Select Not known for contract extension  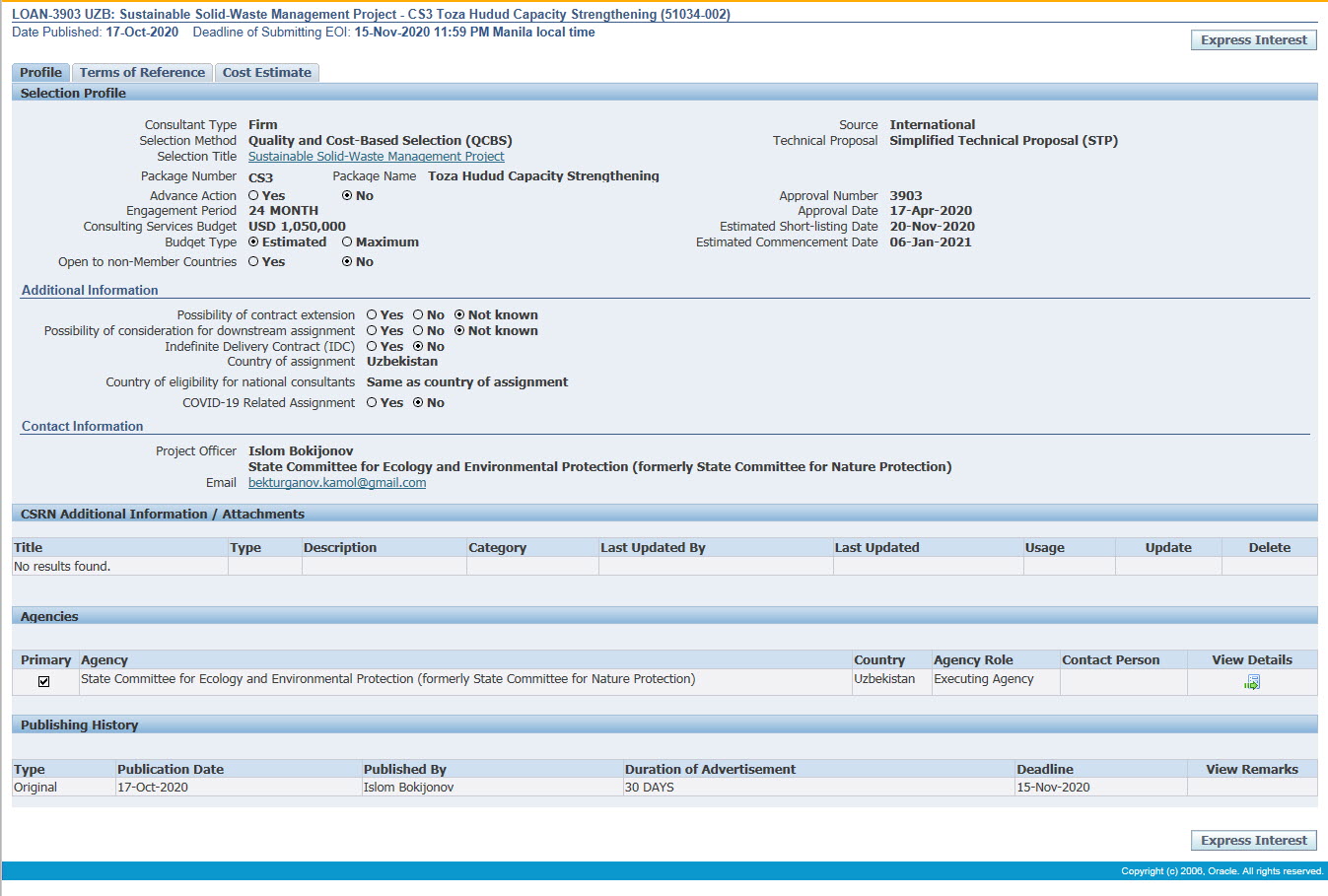(x=459, y=315)
